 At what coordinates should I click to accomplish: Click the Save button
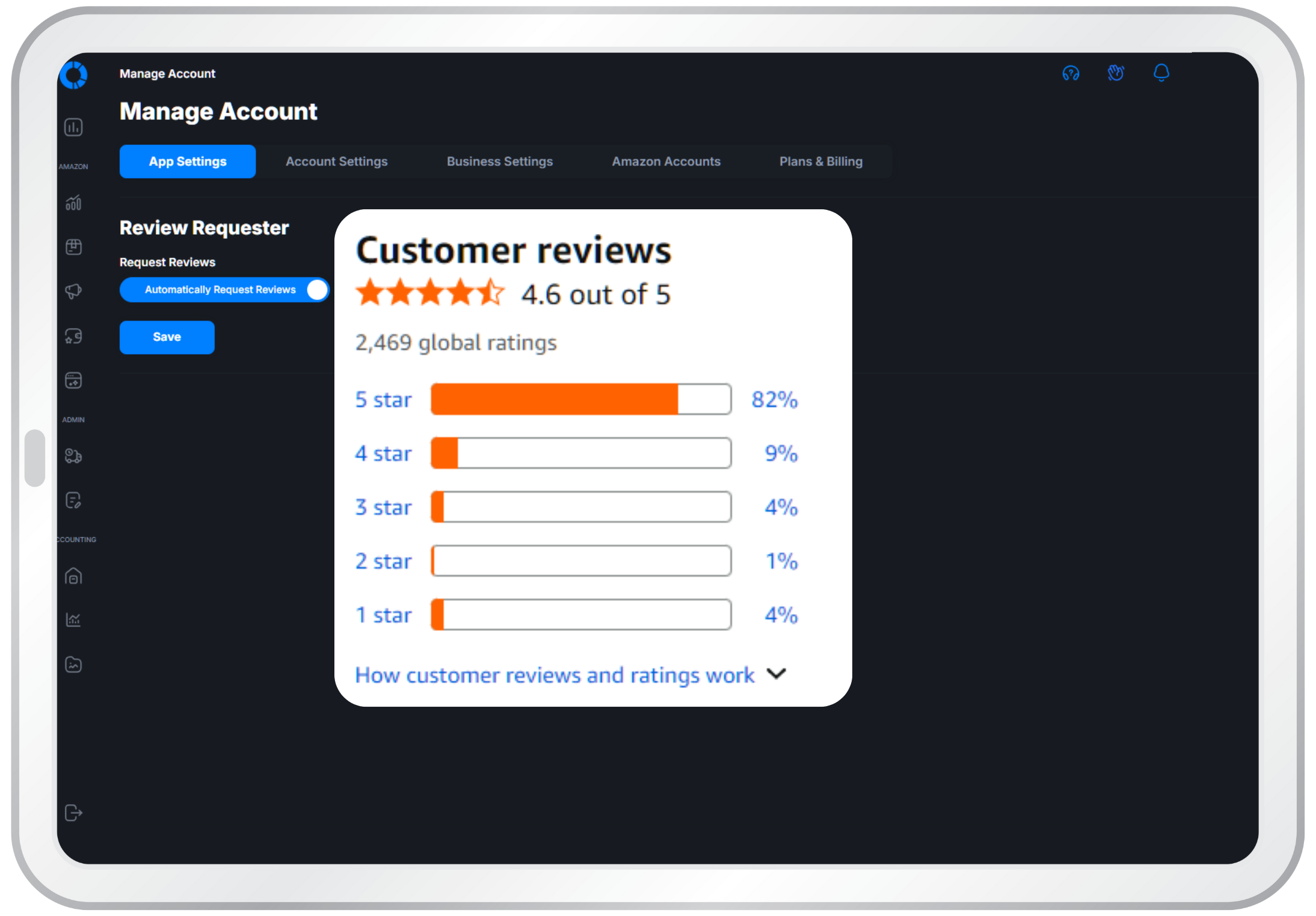[x=167, y=337]
